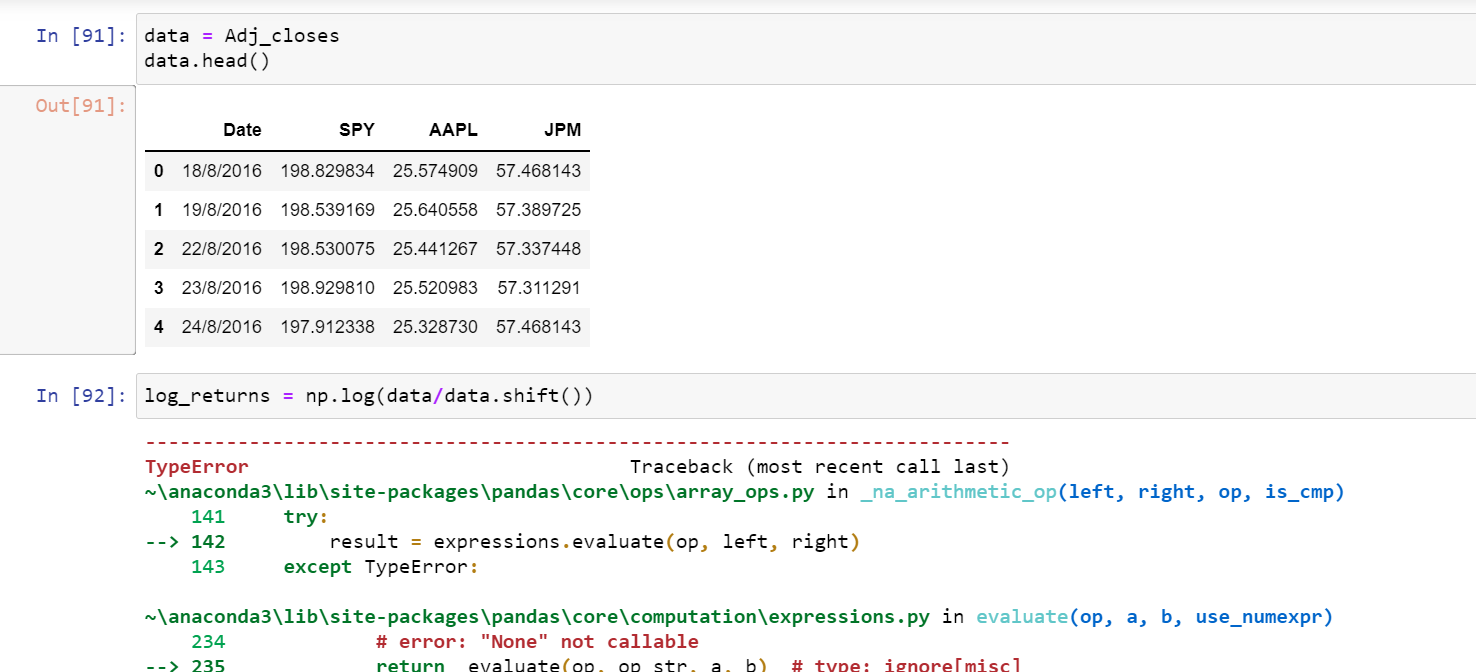Click the Out[91] output label

[x=78, y=105]
